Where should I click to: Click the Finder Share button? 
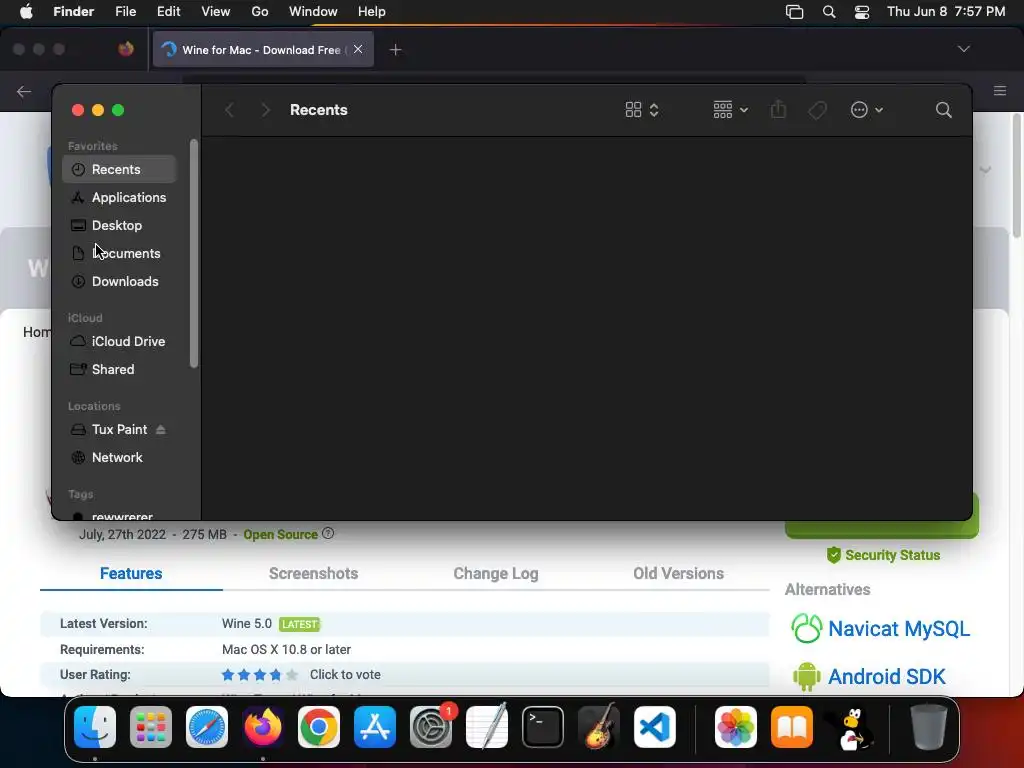[778, 110]
